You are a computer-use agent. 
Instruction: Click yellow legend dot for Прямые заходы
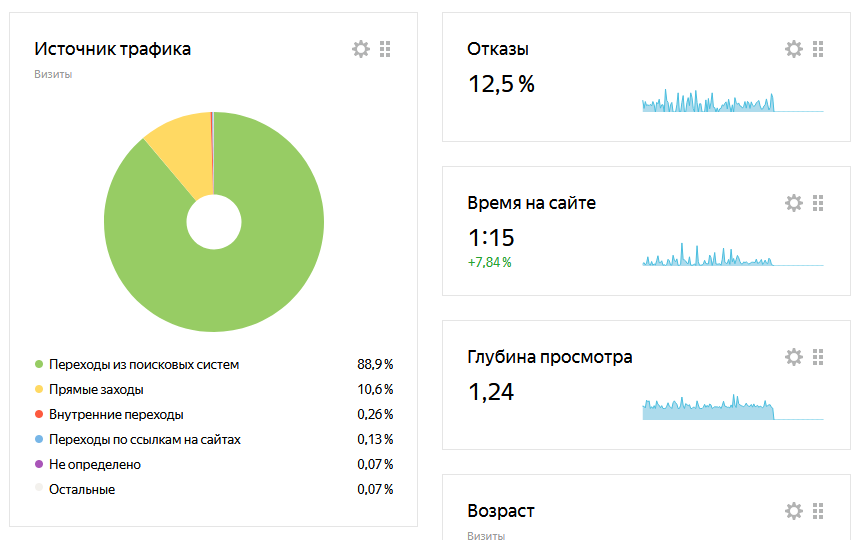39,389
